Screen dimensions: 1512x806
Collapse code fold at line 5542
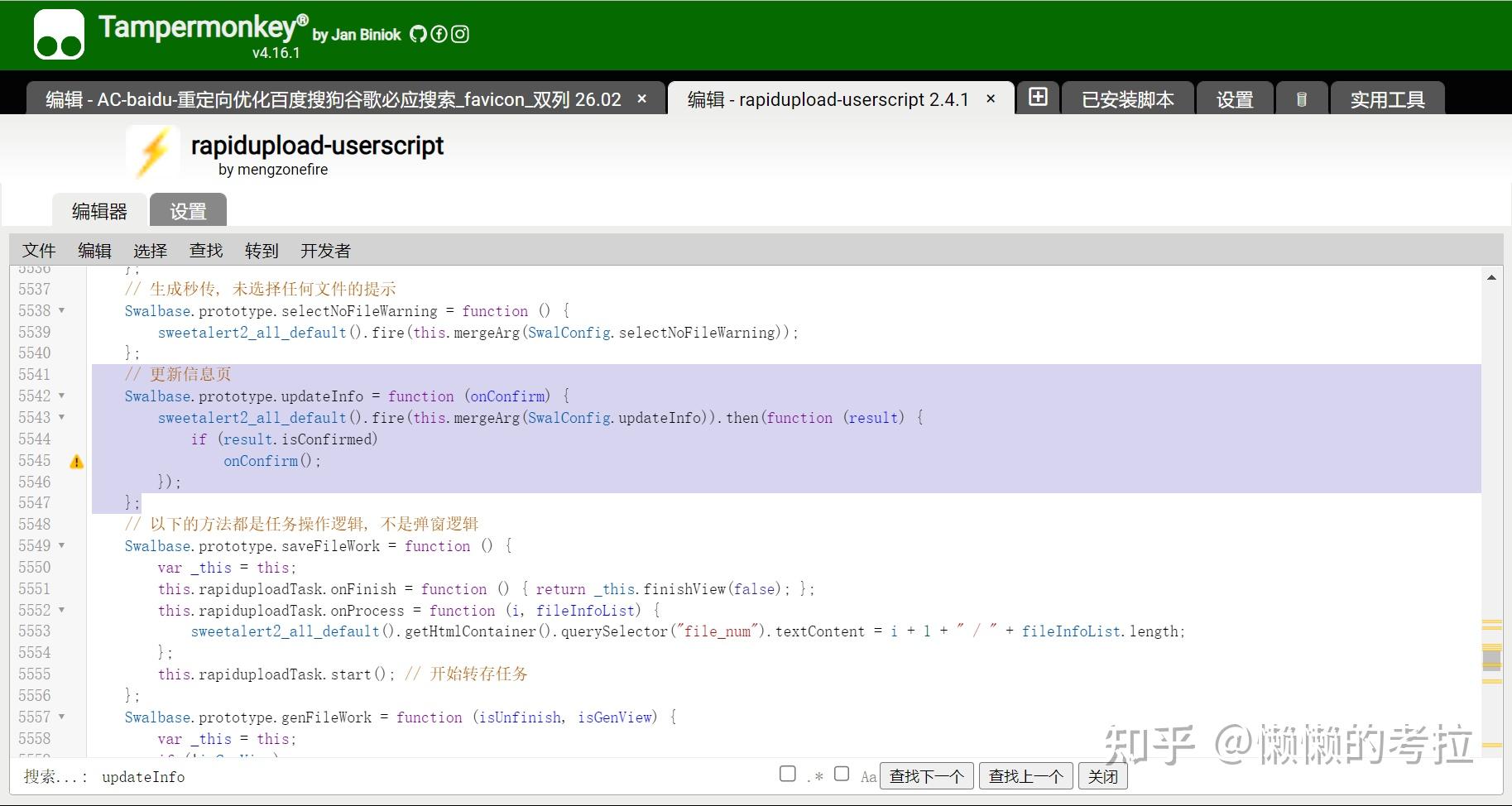(x=61, y=396)
